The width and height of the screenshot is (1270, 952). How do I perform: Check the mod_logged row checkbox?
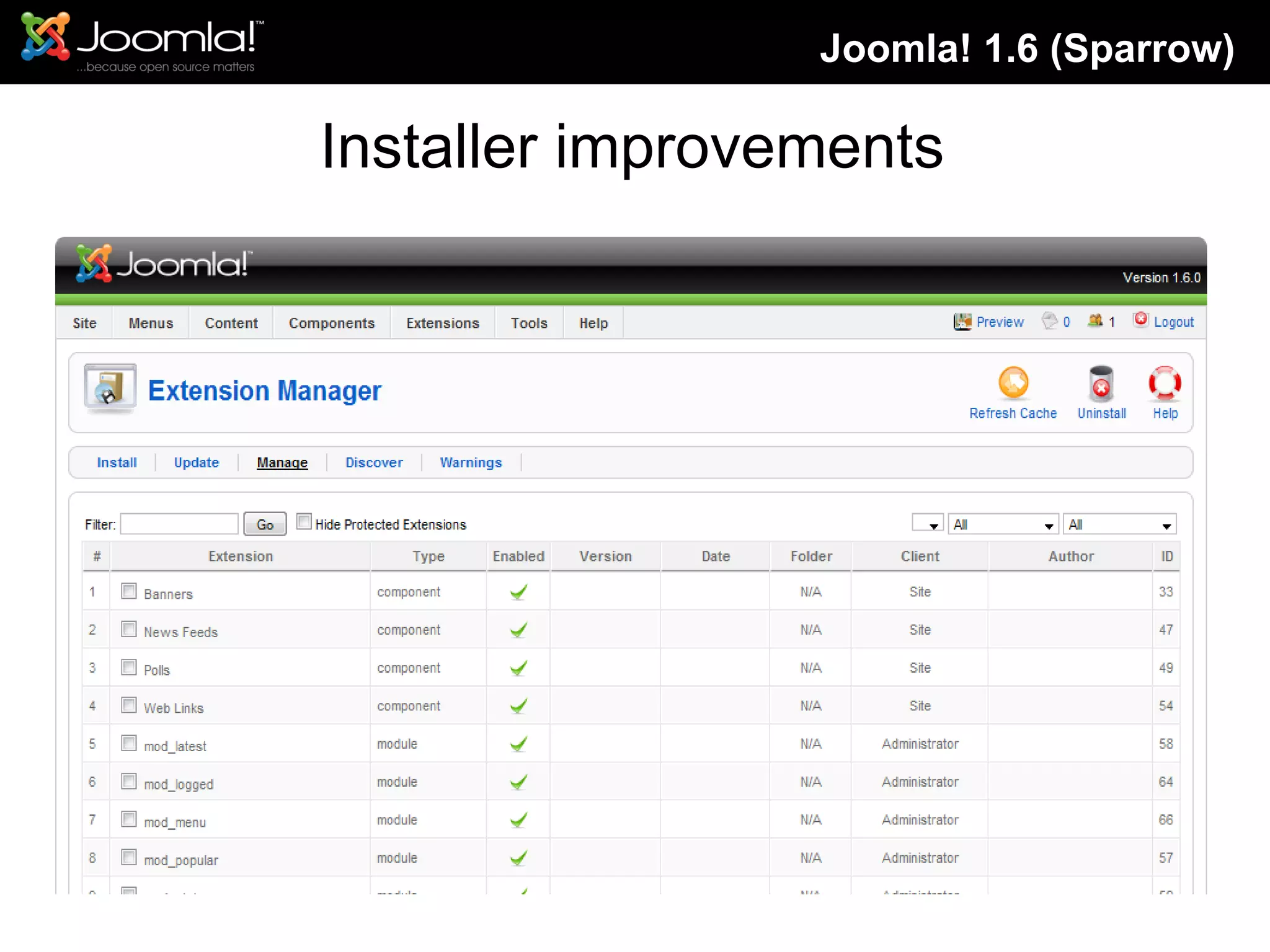[x=129, y=781]
